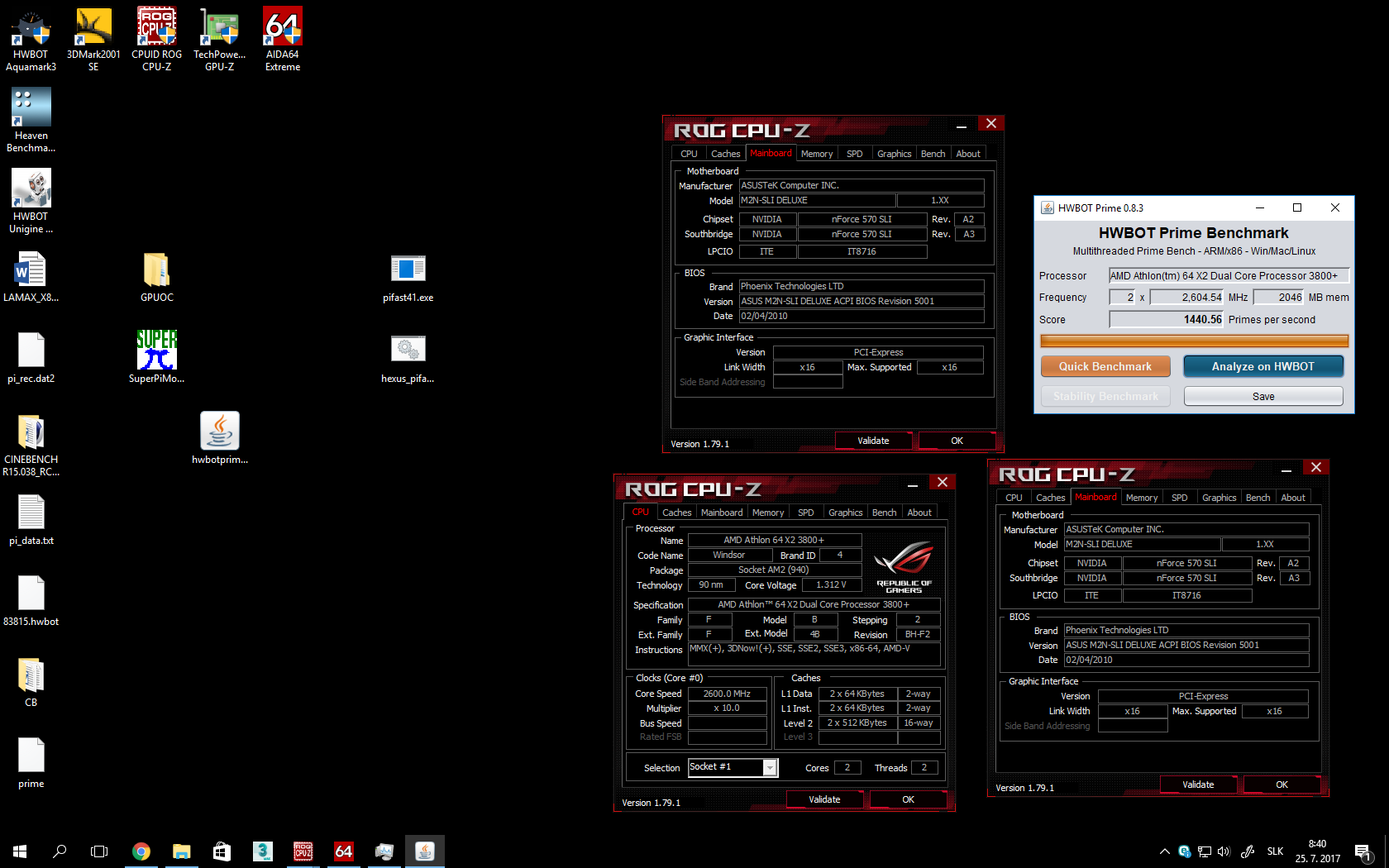
Task: Open the GPUOC folder
Action: pyautogui.click(x=156, y=278)
